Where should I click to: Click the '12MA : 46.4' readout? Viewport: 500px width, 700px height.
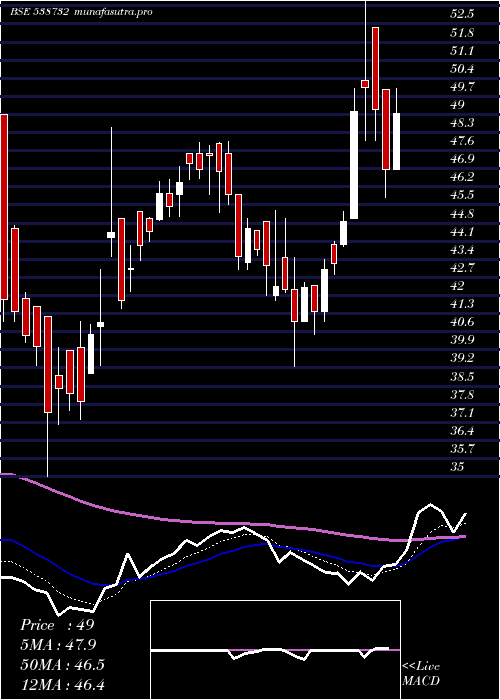[x=63, y=684]
